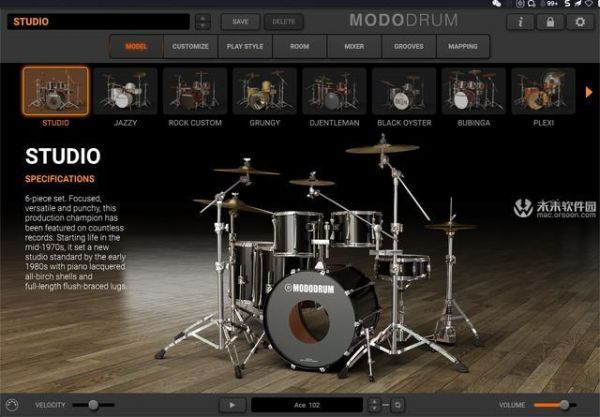Click the hi-hat cymbal on the right stand
This screenshot has width=600, height=417.
click(x=450, y=227)
